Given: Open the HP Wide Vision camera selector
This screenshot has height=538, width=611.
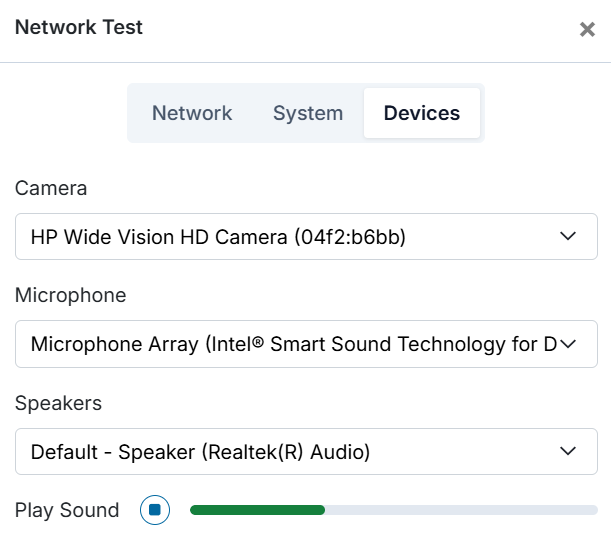Looking at the screenshot, I should tap(306, 236).
